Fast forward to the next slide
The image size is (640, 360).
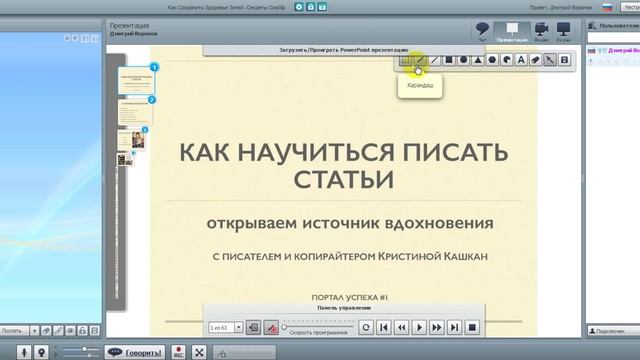[437, 327]
